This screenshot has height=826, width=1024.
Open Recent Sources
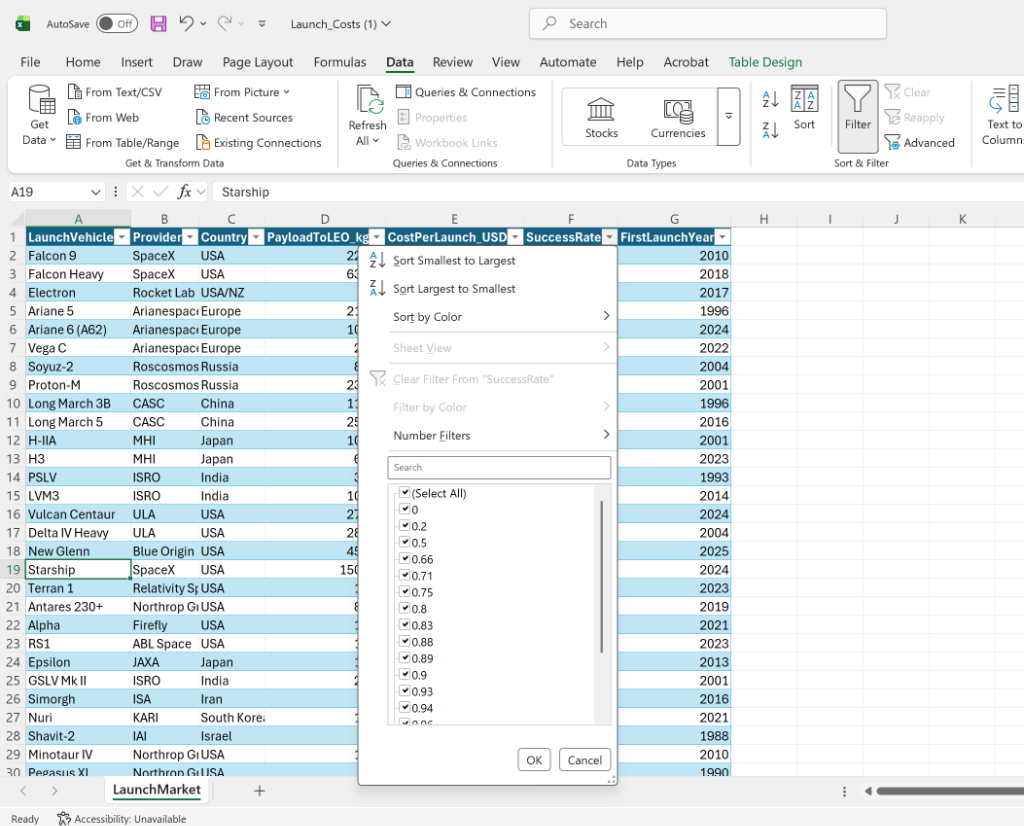coord(244,118)
